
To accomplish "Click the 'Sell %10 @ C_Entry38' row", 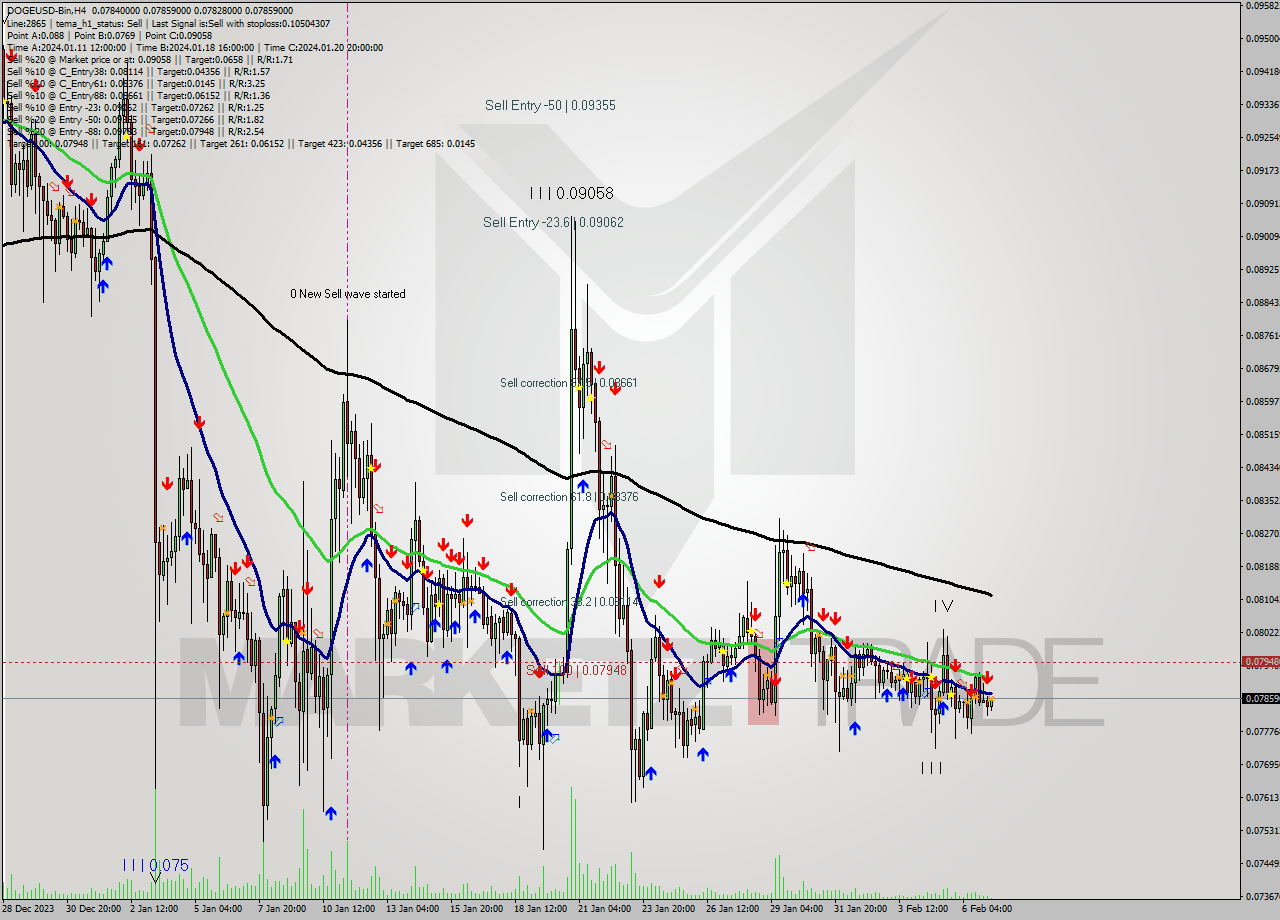I will click(x=138, y=71).
